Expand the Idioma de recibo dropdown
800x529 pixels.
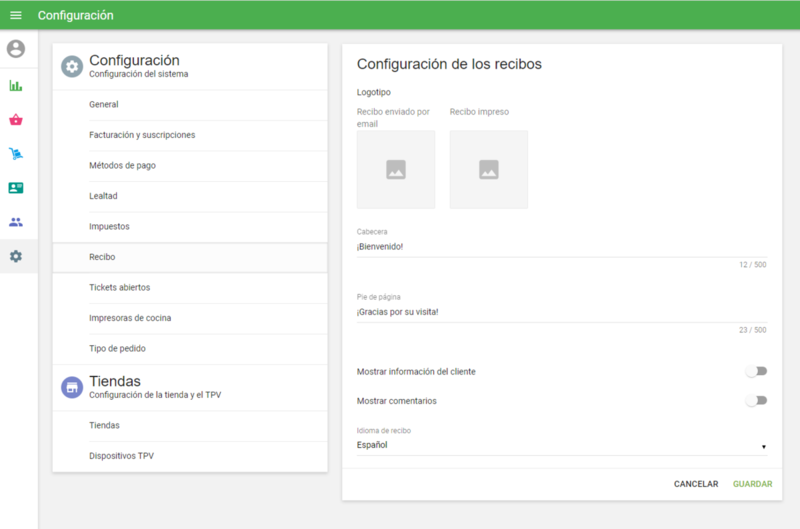561,445
